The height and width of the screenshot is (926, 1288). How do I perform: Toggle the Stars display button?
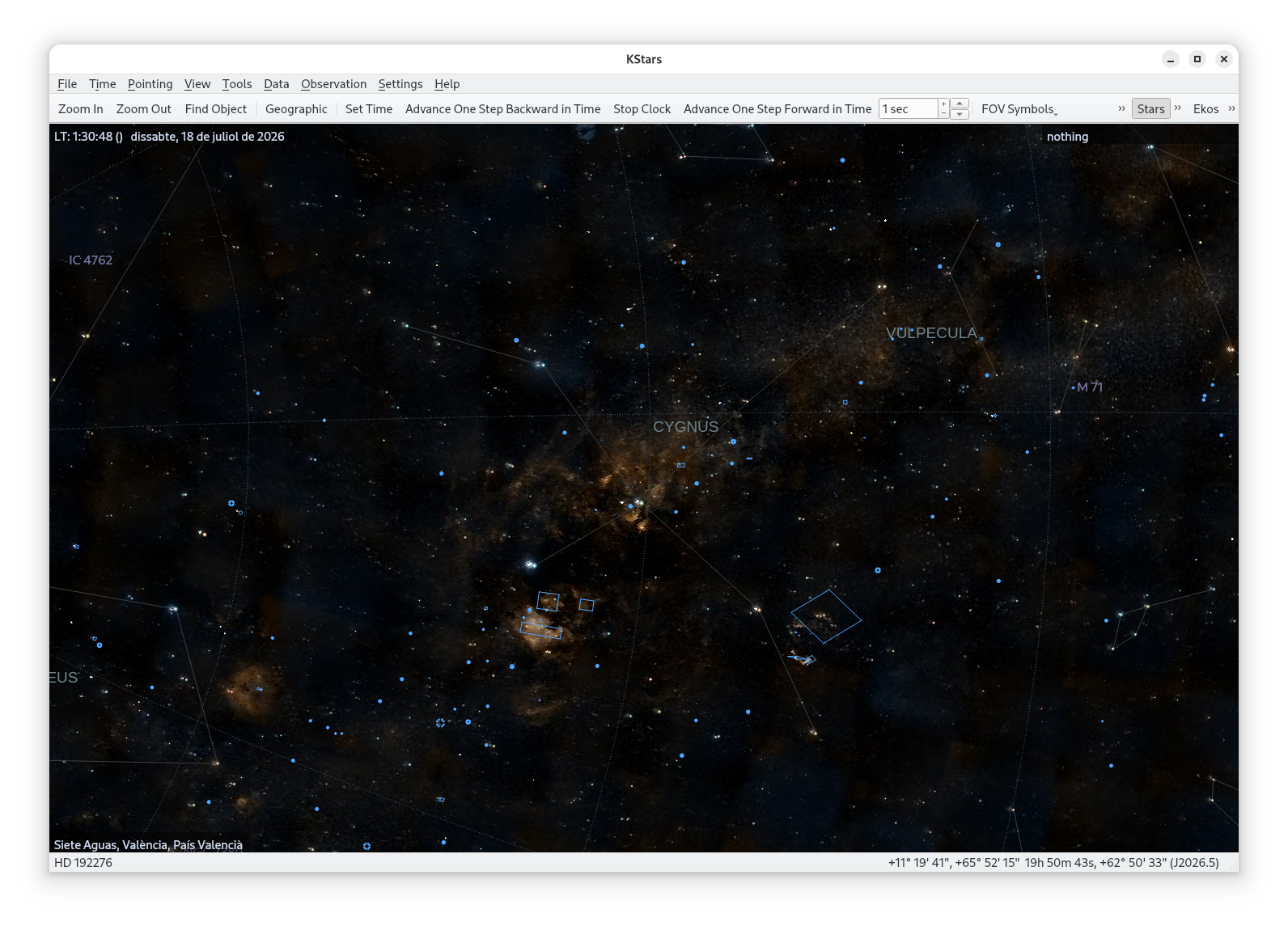click(1151, 109)
